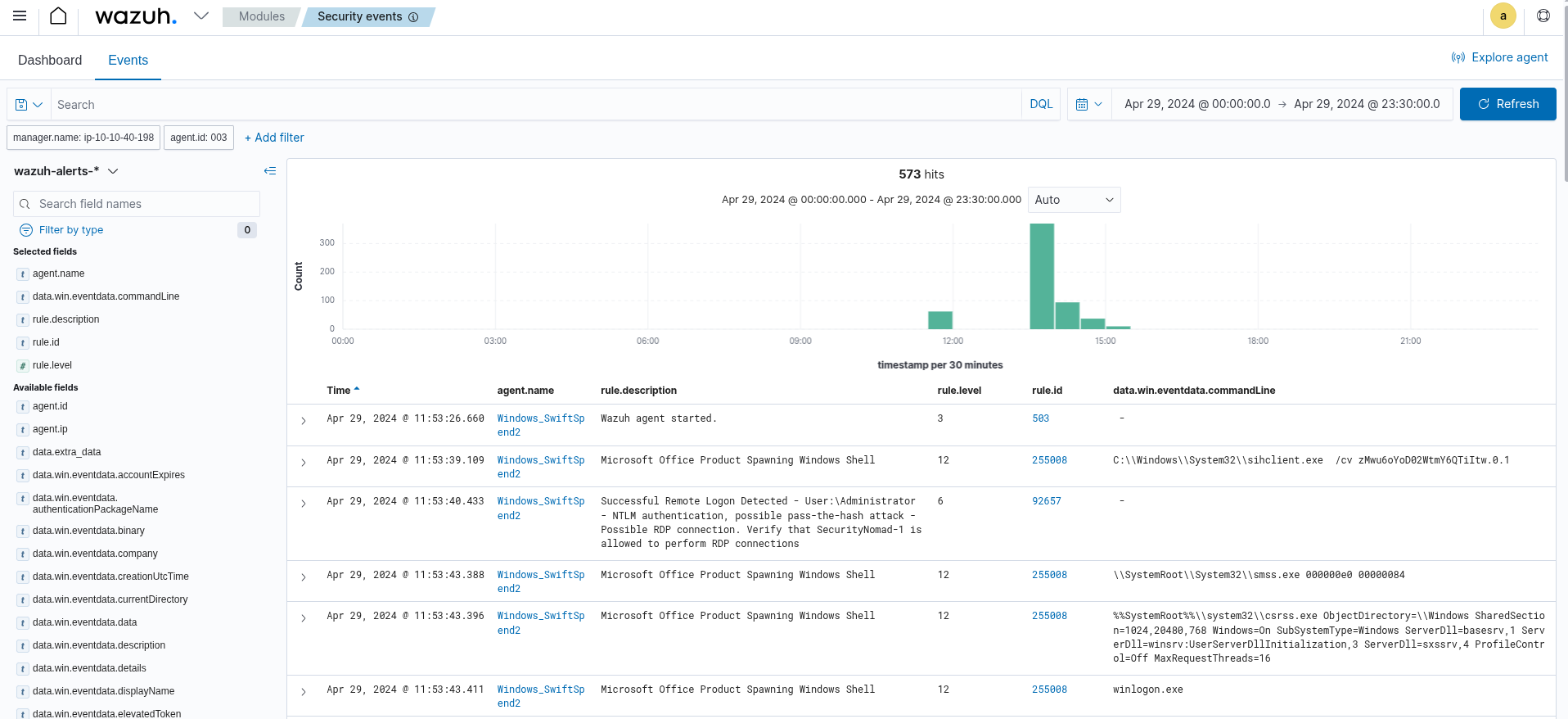Screen dimensions: 1568x719
Task: Open the calendar quick date menu
Action: [1088, 105]
